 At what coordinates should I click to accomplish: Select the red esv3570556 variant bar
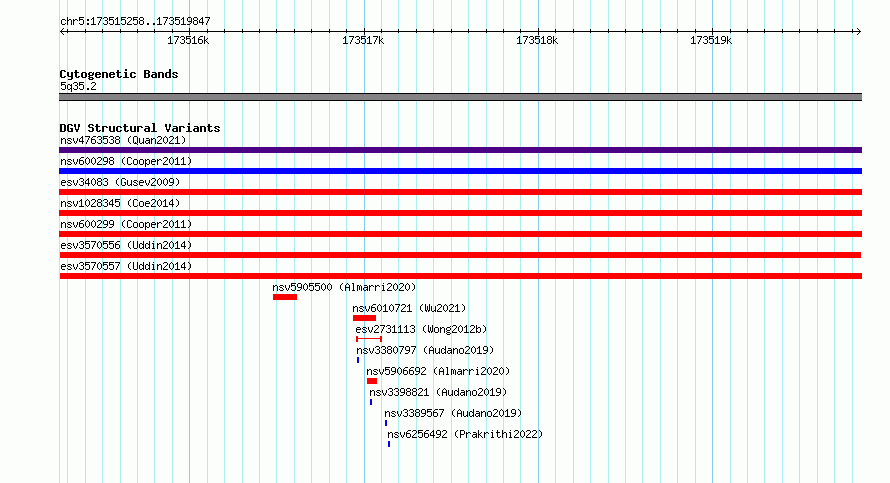pos(460,255)
